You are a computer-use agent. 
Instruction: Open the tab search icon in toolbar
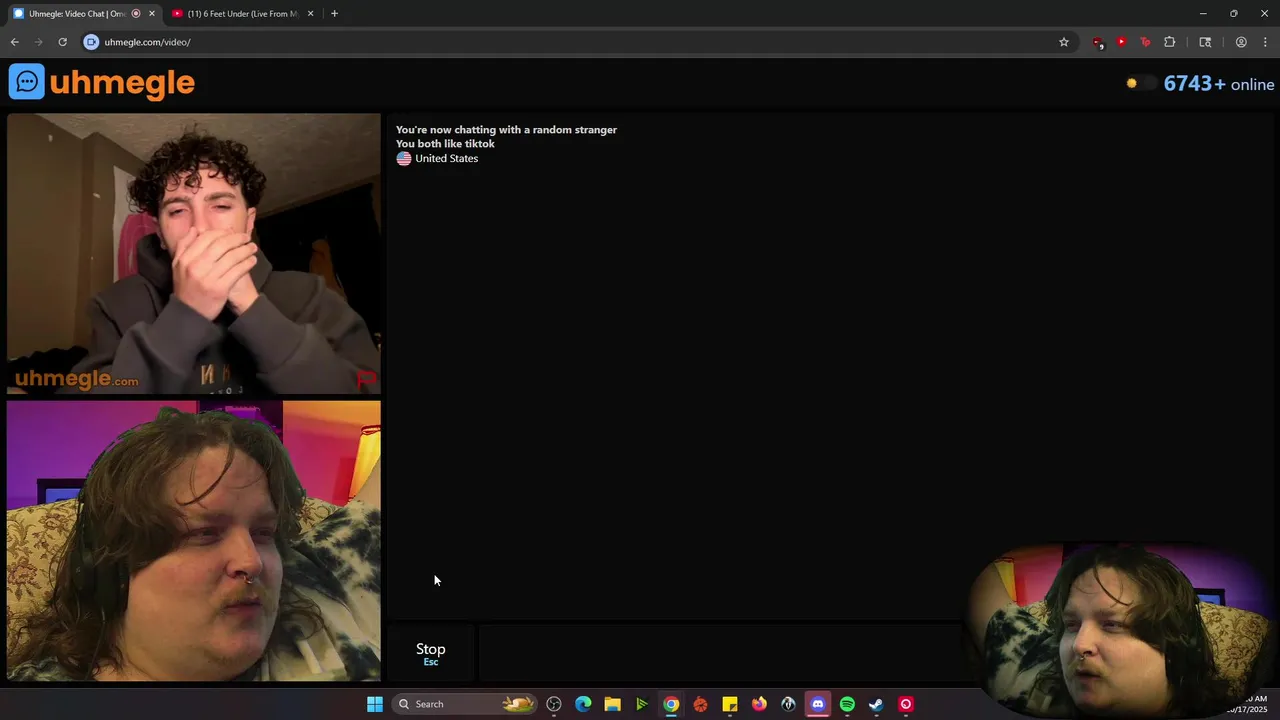pos(1205,42)
